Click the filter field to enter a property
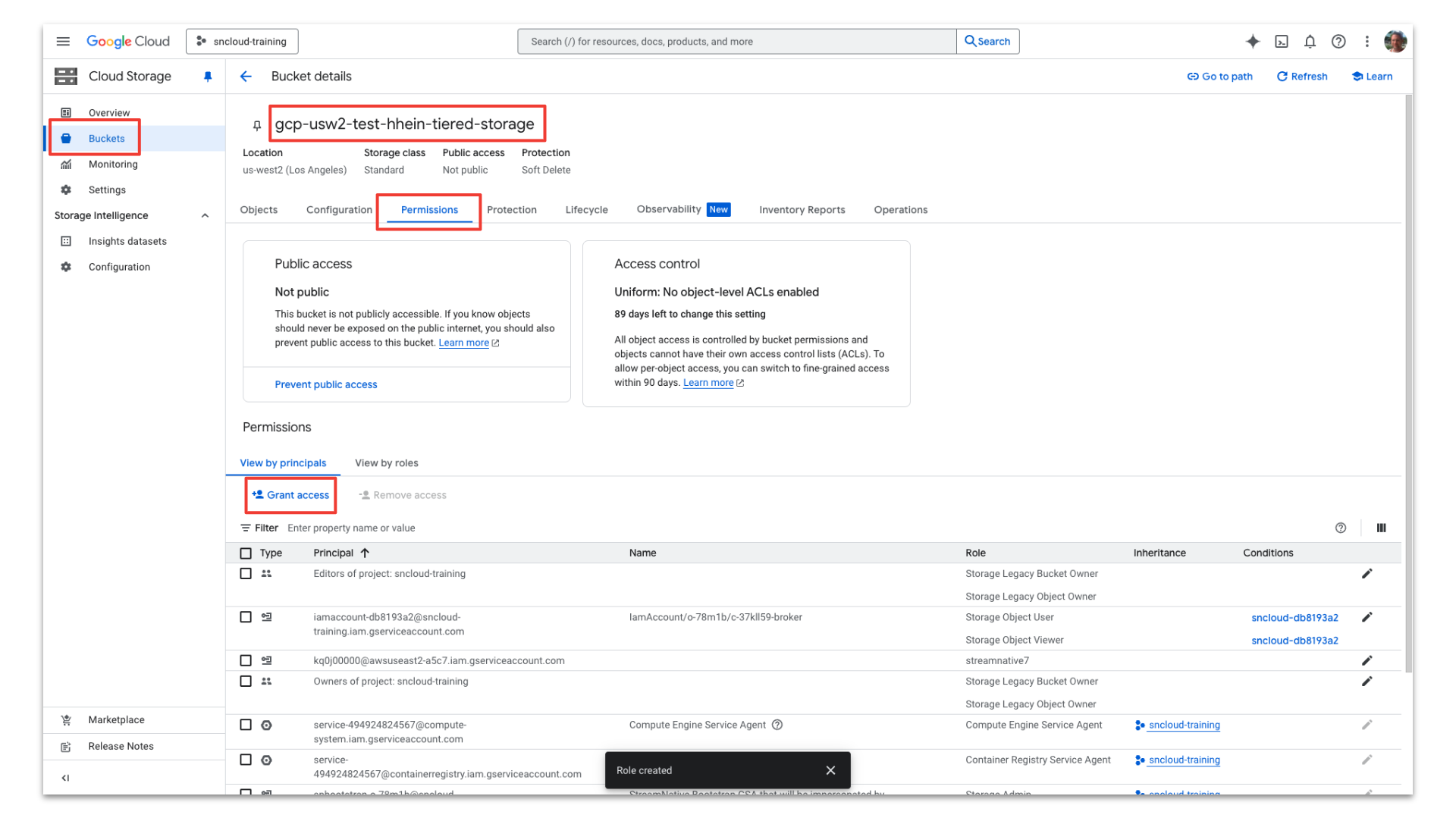The image size is (1456, 818). click(x=351, y=528)
